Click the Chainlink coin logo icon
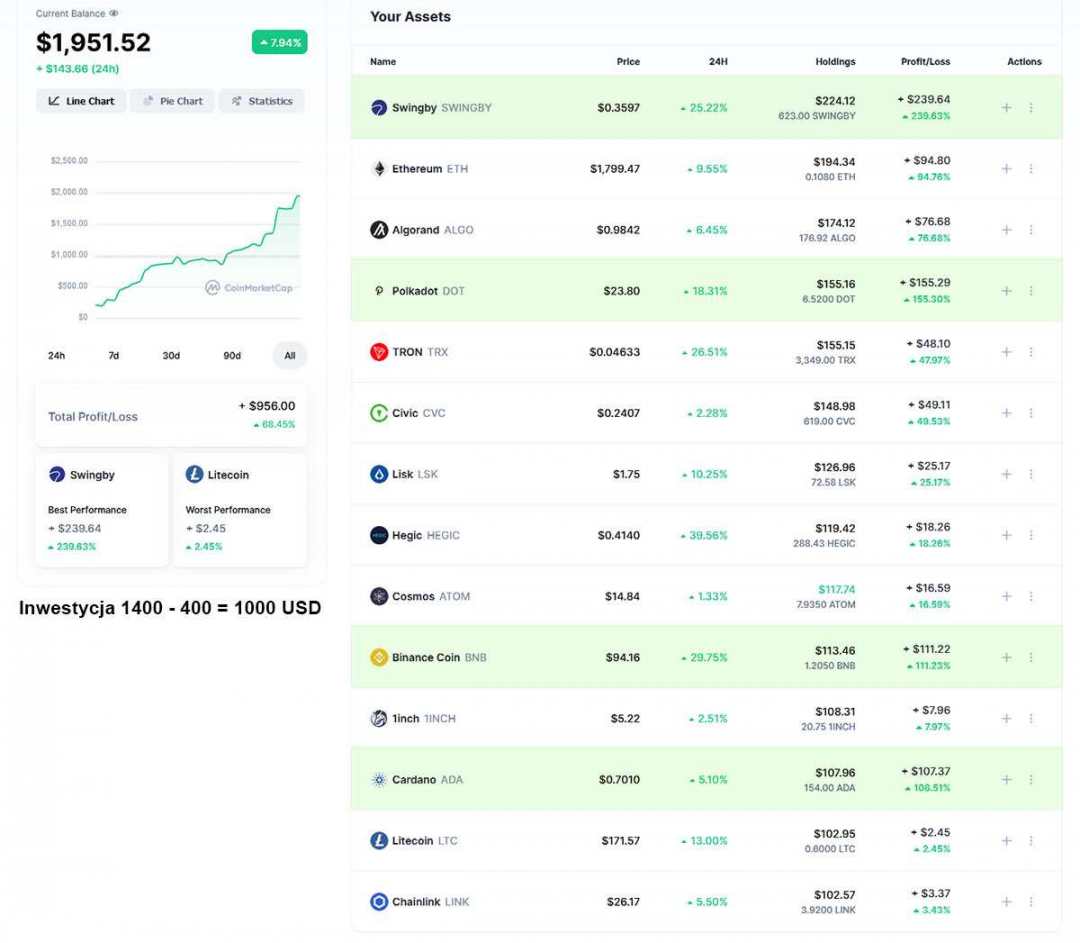 (379, 902)
